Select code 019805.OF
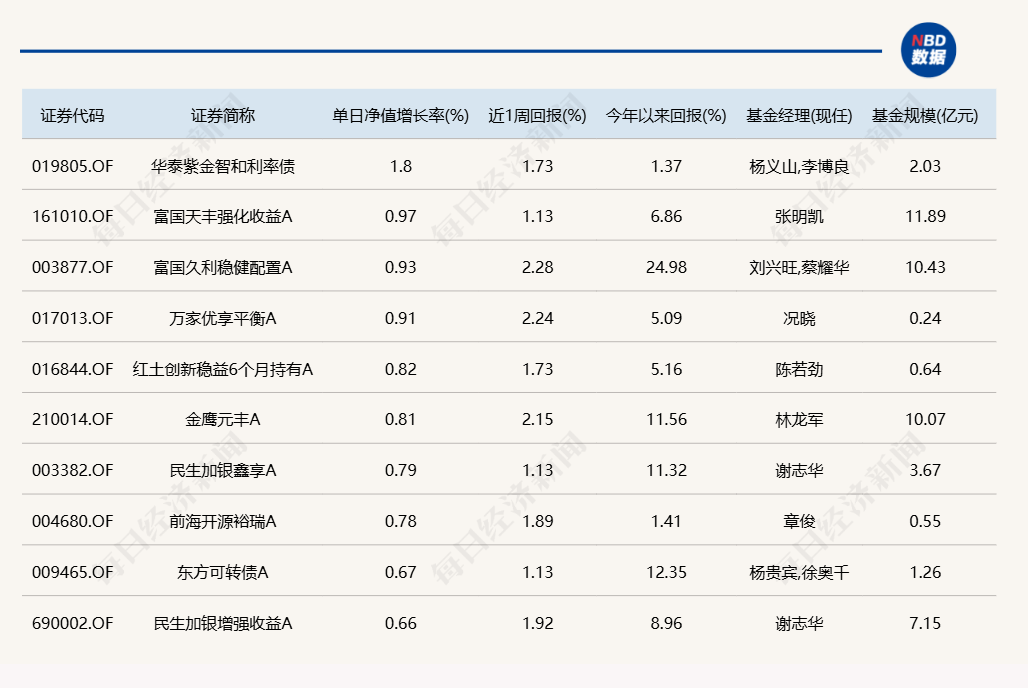This screenshot has height=688, width=1028. [73, 166]
